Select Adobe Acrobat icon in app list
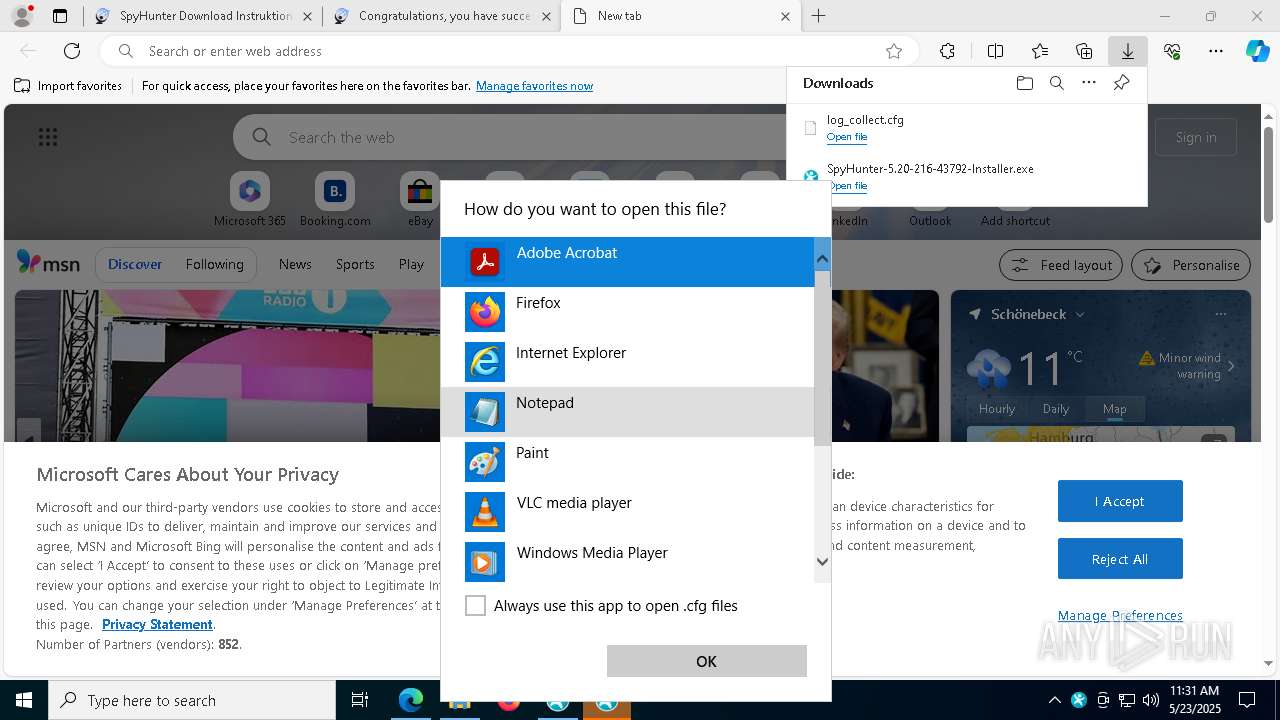This screenshot has width=1280, height=720. coord(485,262)
